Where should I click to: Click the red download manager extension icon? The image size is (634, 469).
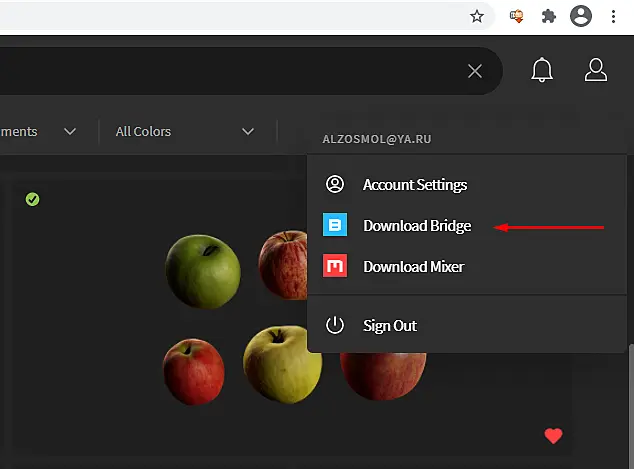516,17
